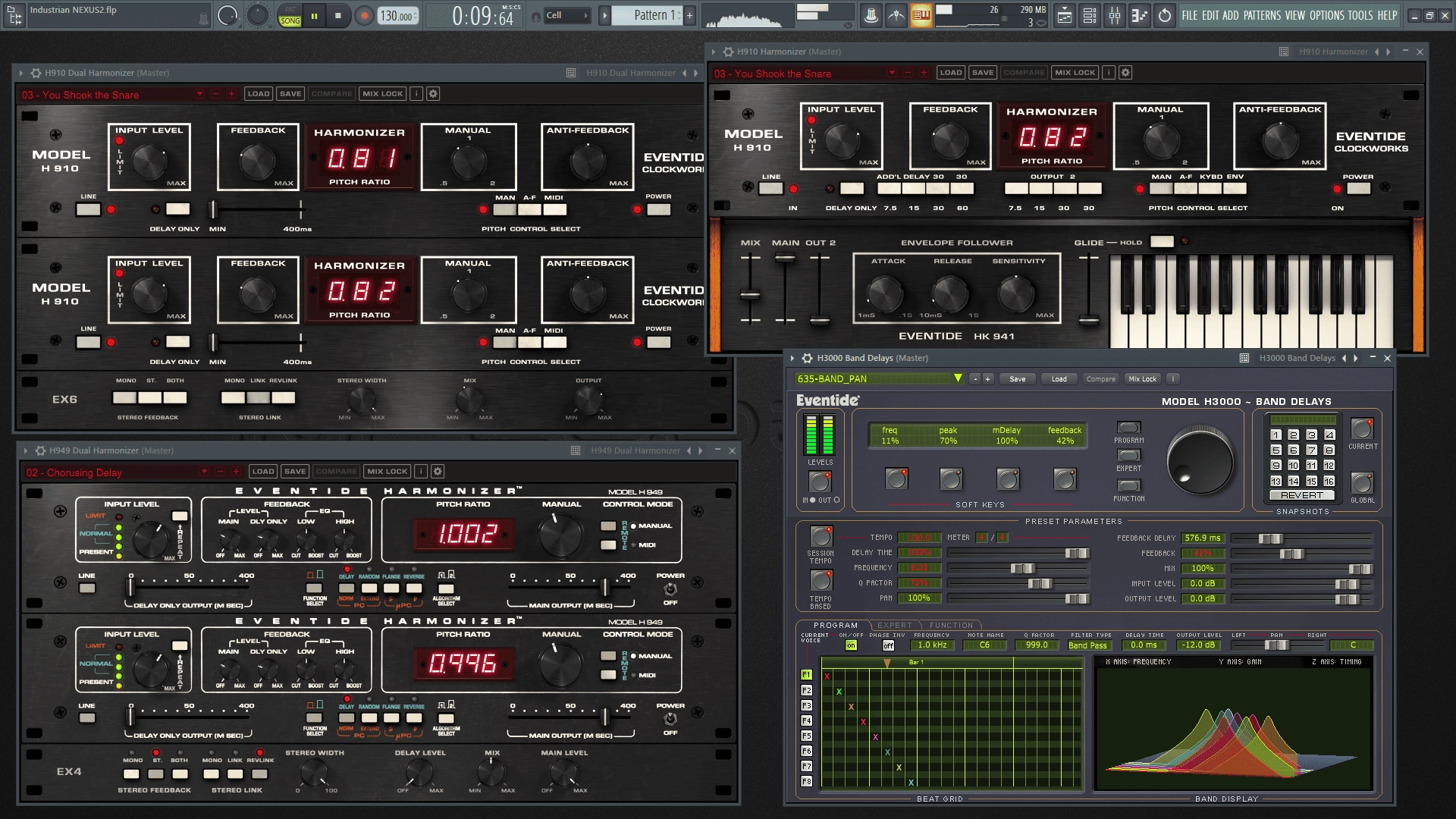Click the Stop button in the transport bar
The image size is (1456, 819).
click(338, 15)
